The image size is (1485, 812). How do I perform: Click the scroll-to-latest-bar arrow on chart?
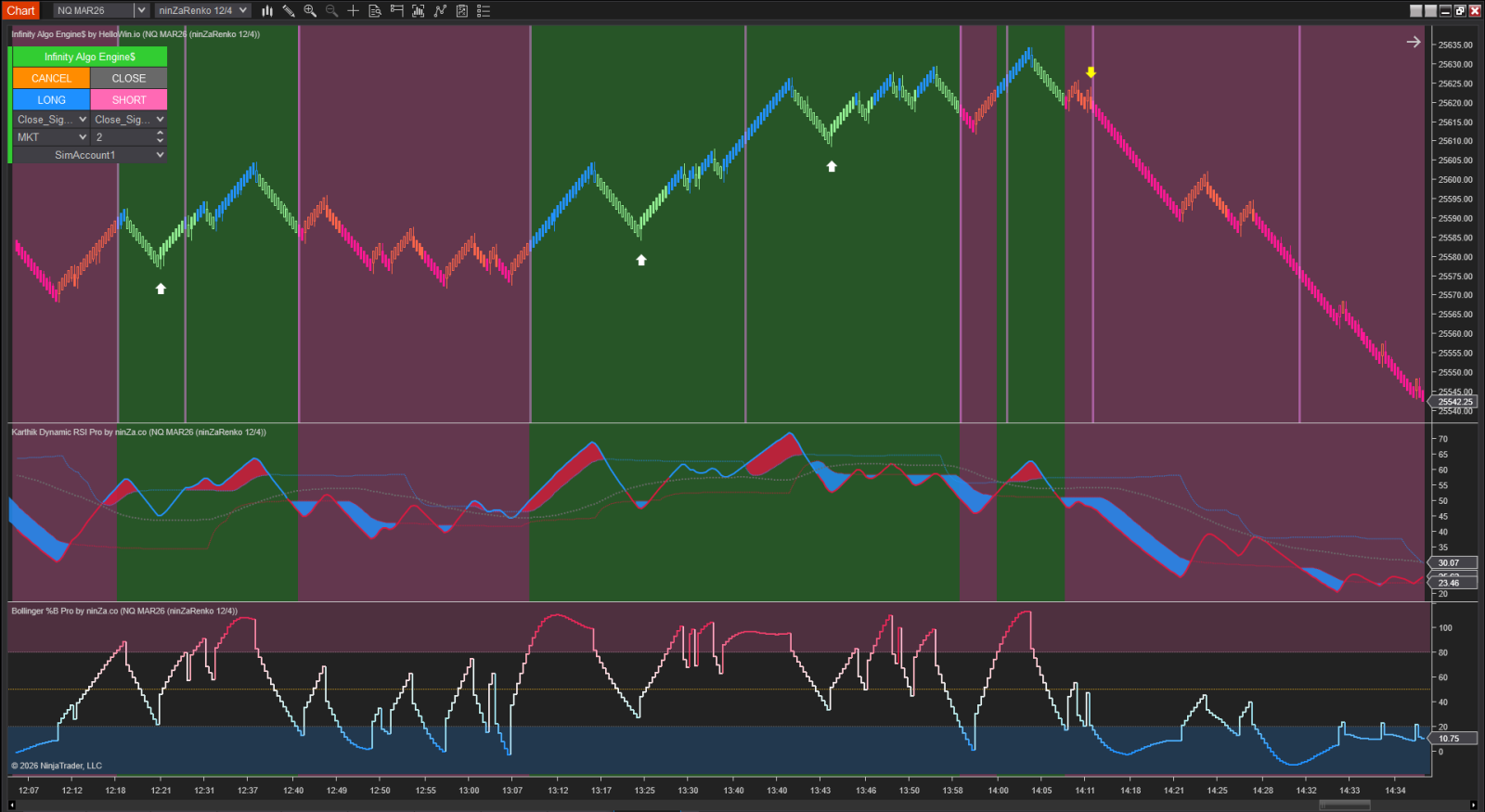click(1414, 42)
